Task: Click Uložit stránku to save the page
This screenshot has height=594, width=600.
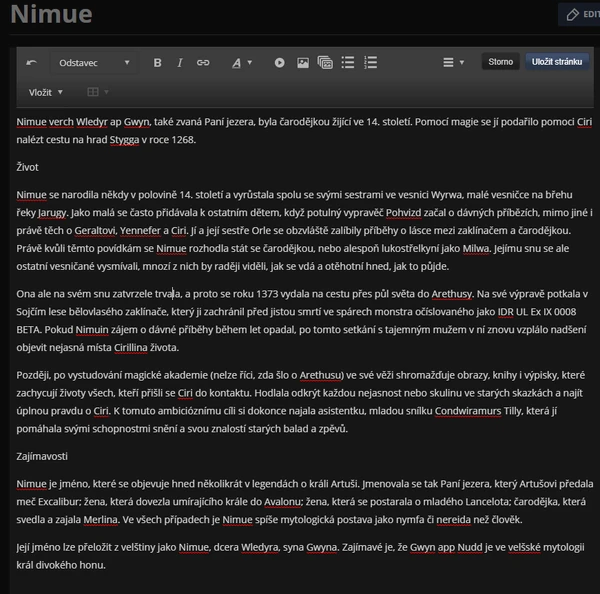Action: pos(557,62)
